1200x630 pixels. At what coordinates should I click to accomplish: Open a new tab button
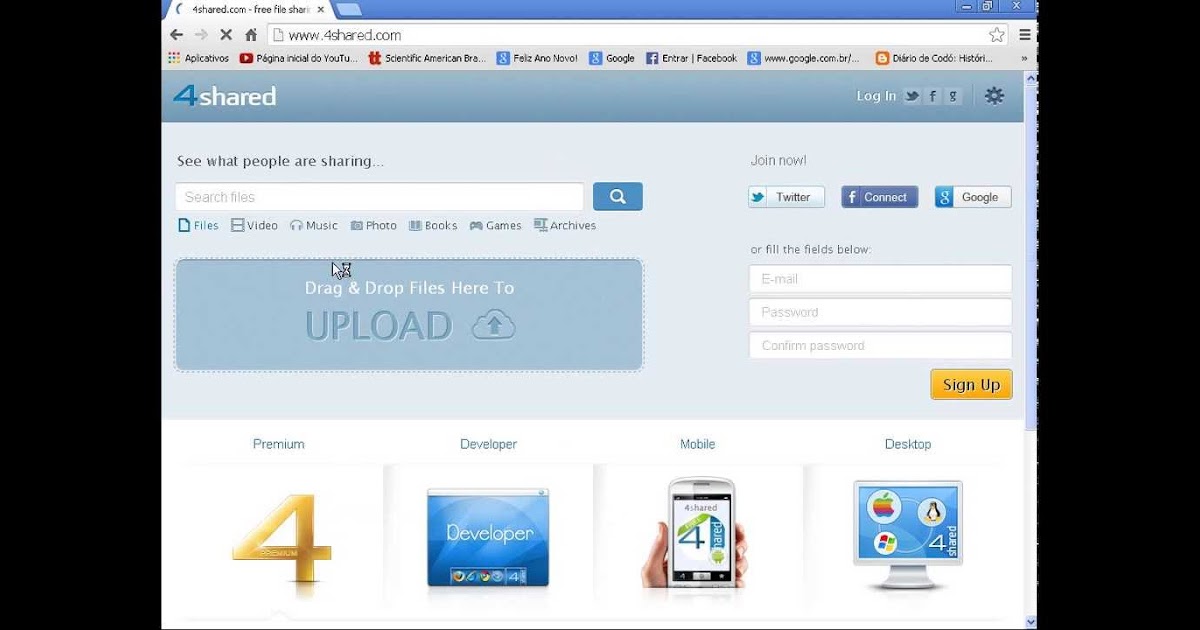[349, 9]
